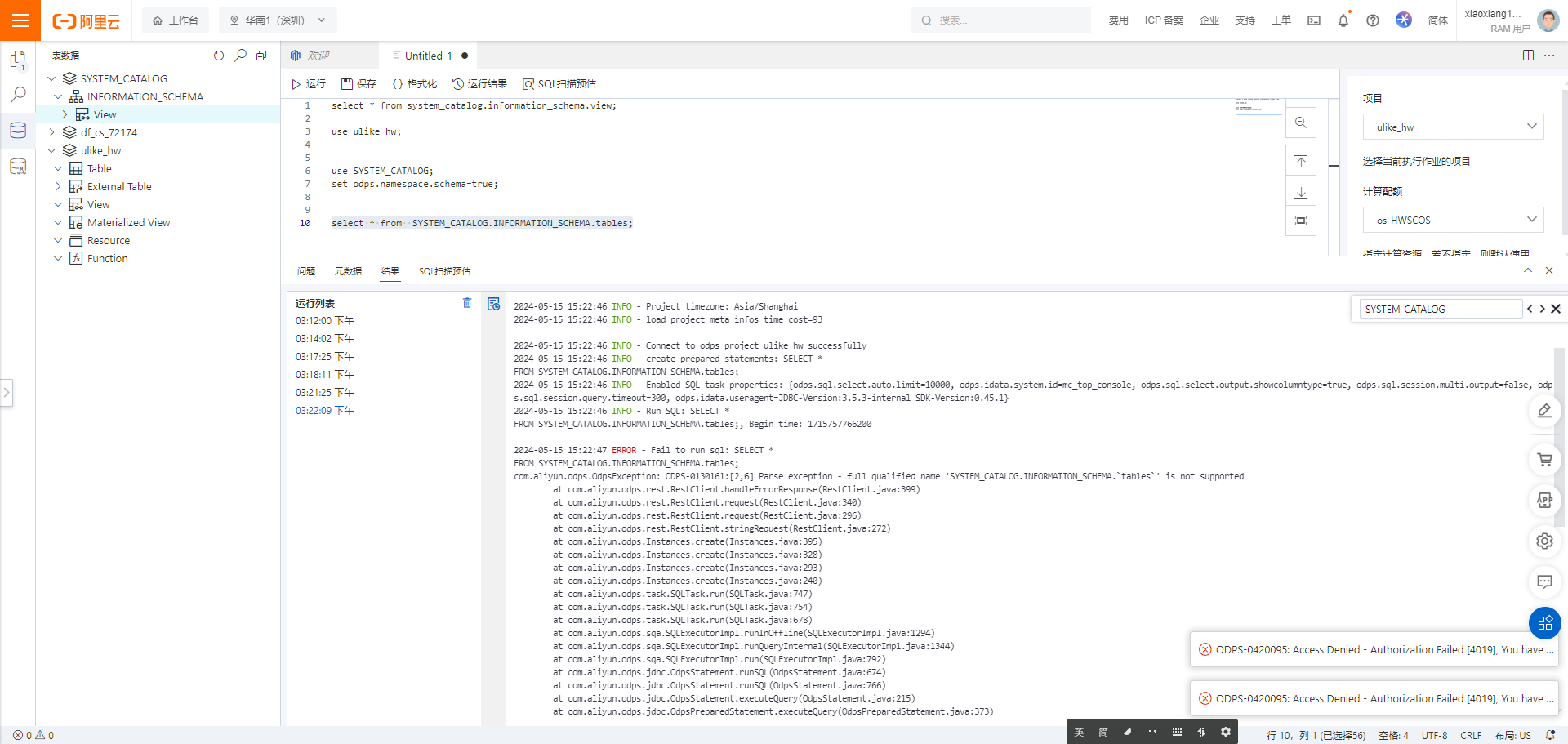
Task: Open the Cloud Shell terminal icon
Action: [1314, 20]
